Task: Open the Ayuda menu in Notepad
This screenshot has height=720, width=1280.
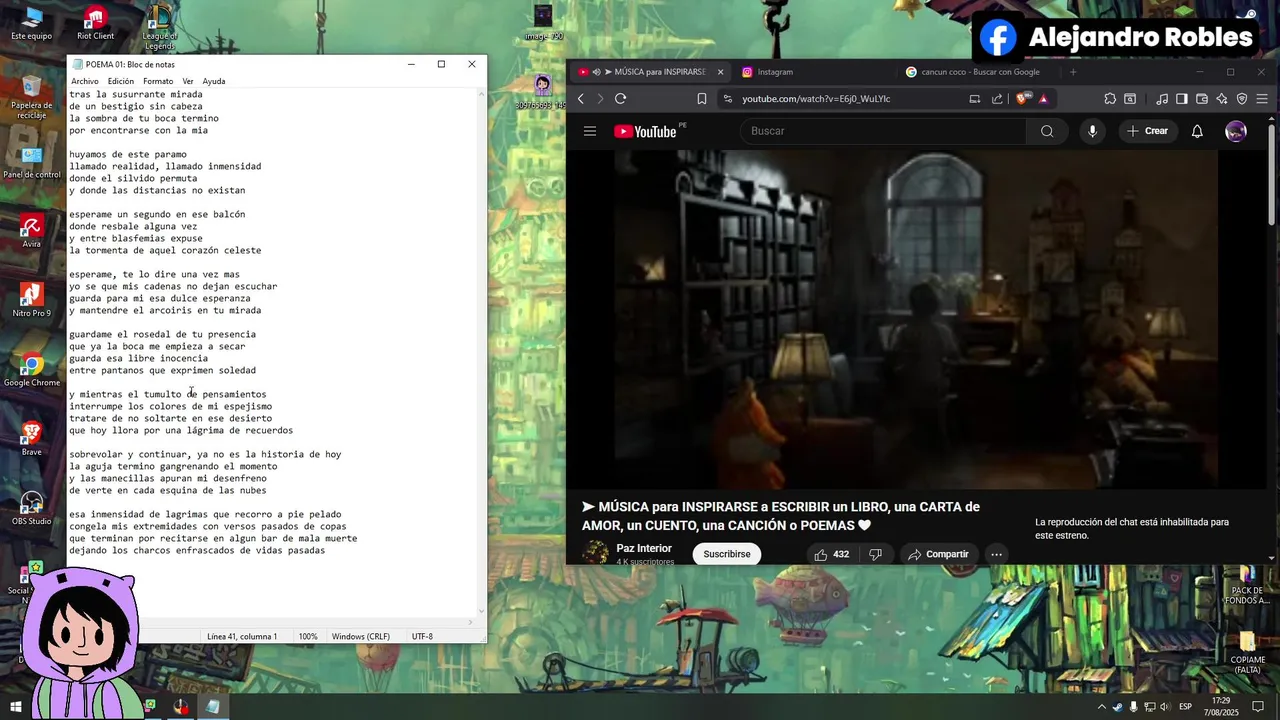Action: tap(214, 81)
